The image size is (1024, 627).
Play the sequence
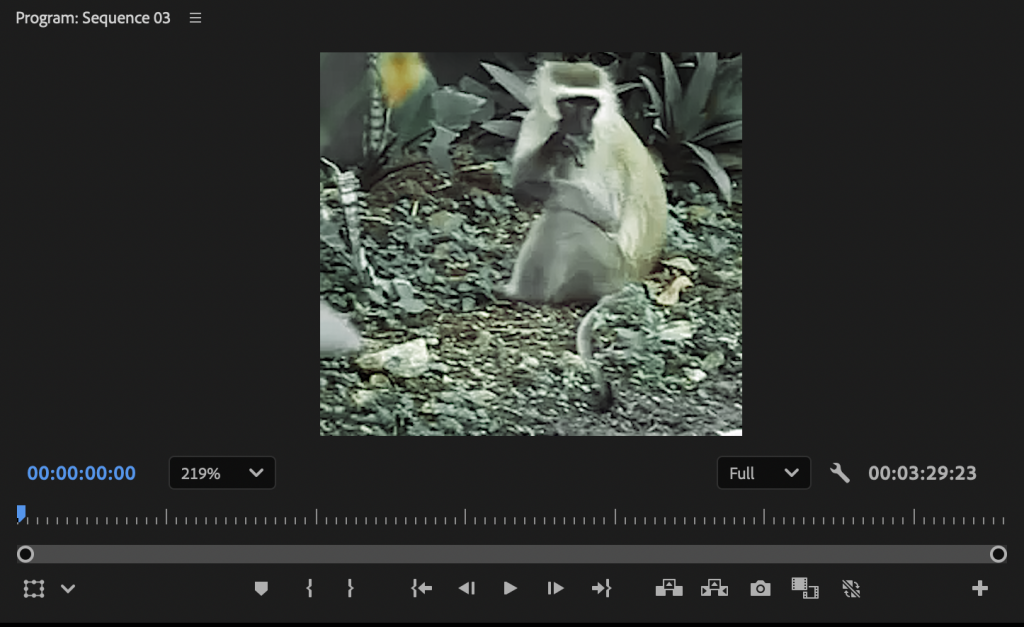coord(511,588)
